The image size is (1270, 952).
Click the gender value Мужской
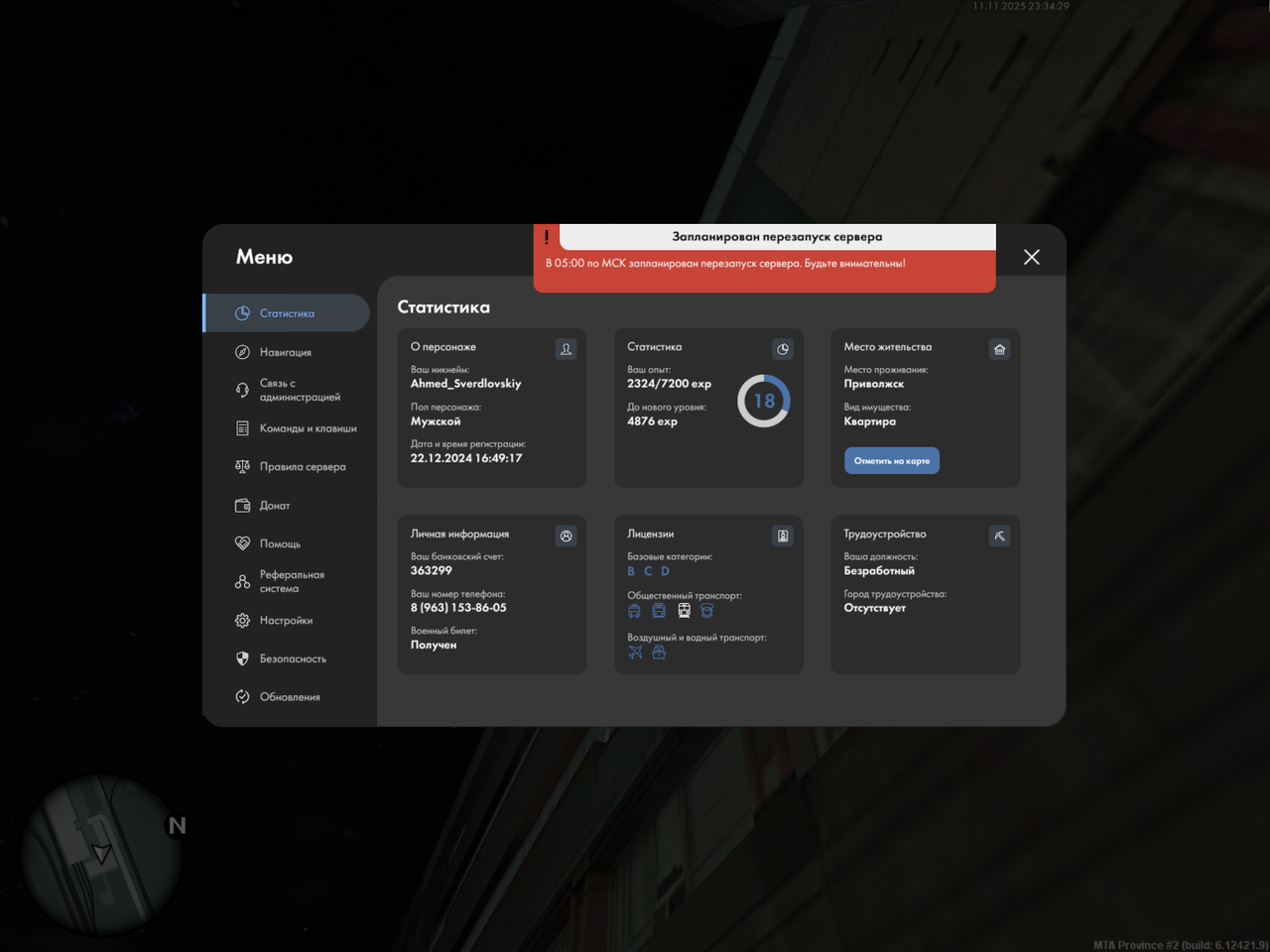click(436, 421)
